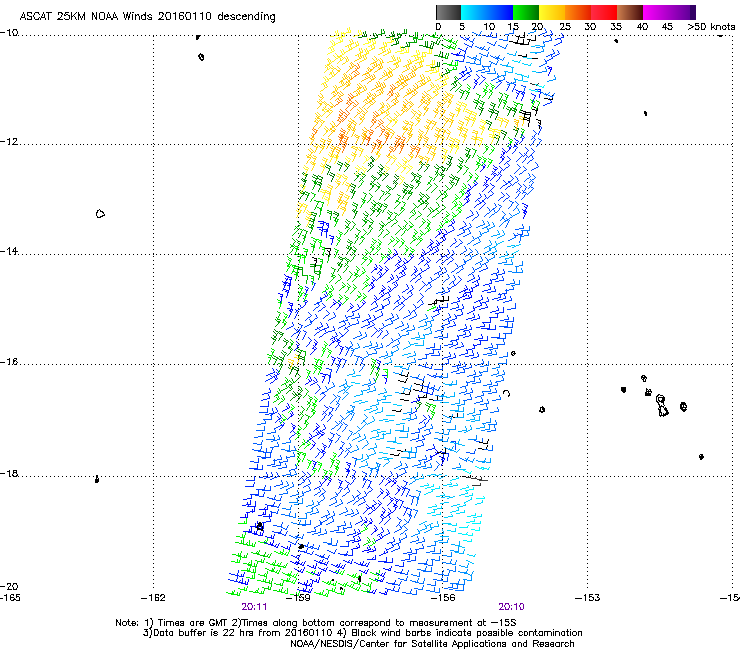Click the gray 0-5 knots color swatch
The image size is (740, 650).
coord(448,12)
